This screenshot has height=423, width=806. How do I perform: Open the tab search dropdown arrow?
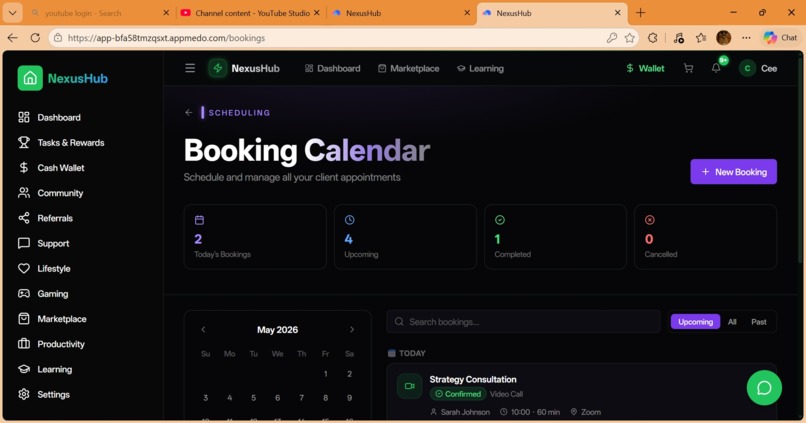click(12, 13)
